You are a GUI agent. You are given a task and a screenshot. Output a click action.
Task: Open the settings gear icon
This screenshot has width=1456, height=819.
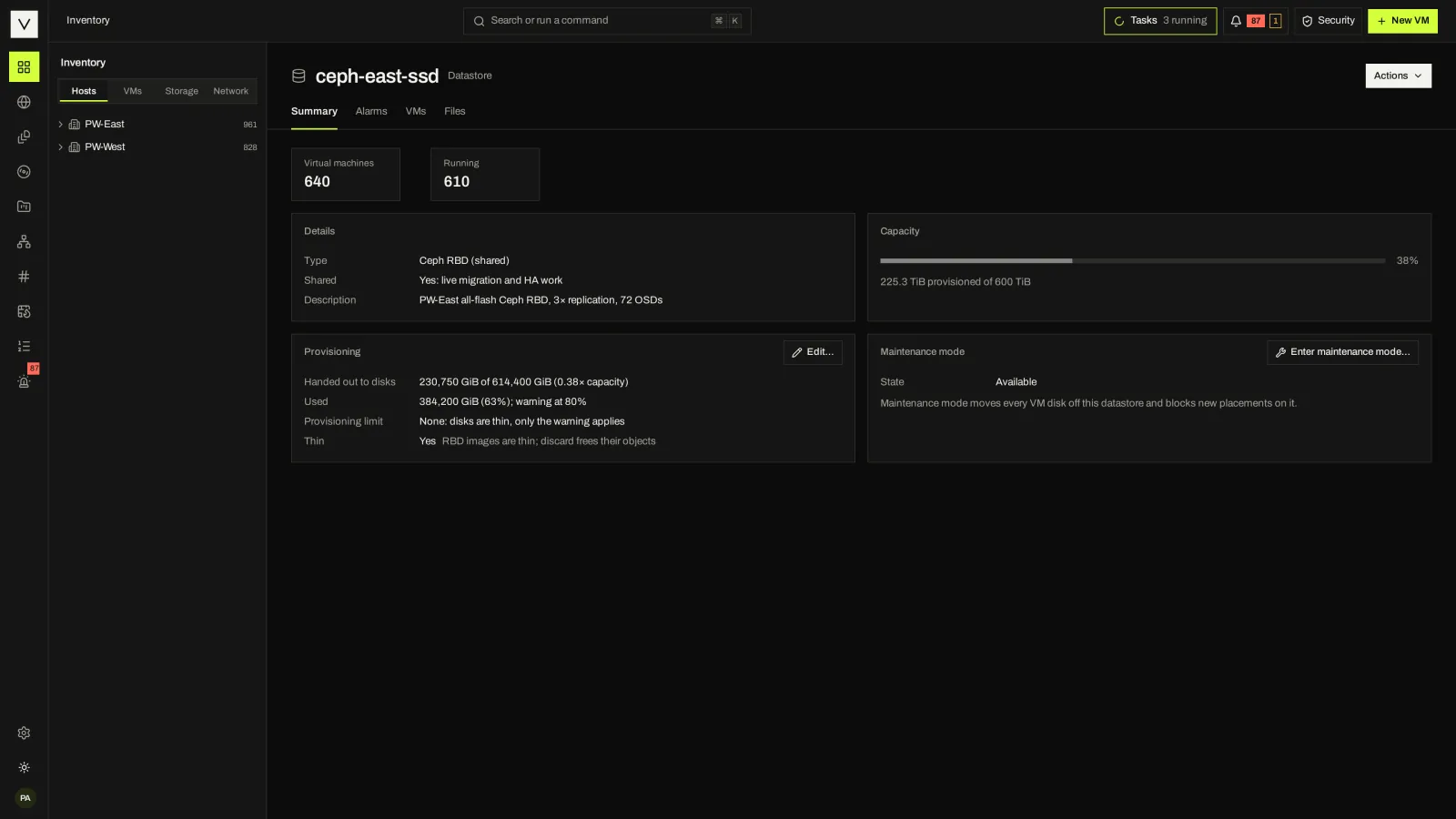tap(24, 733)
